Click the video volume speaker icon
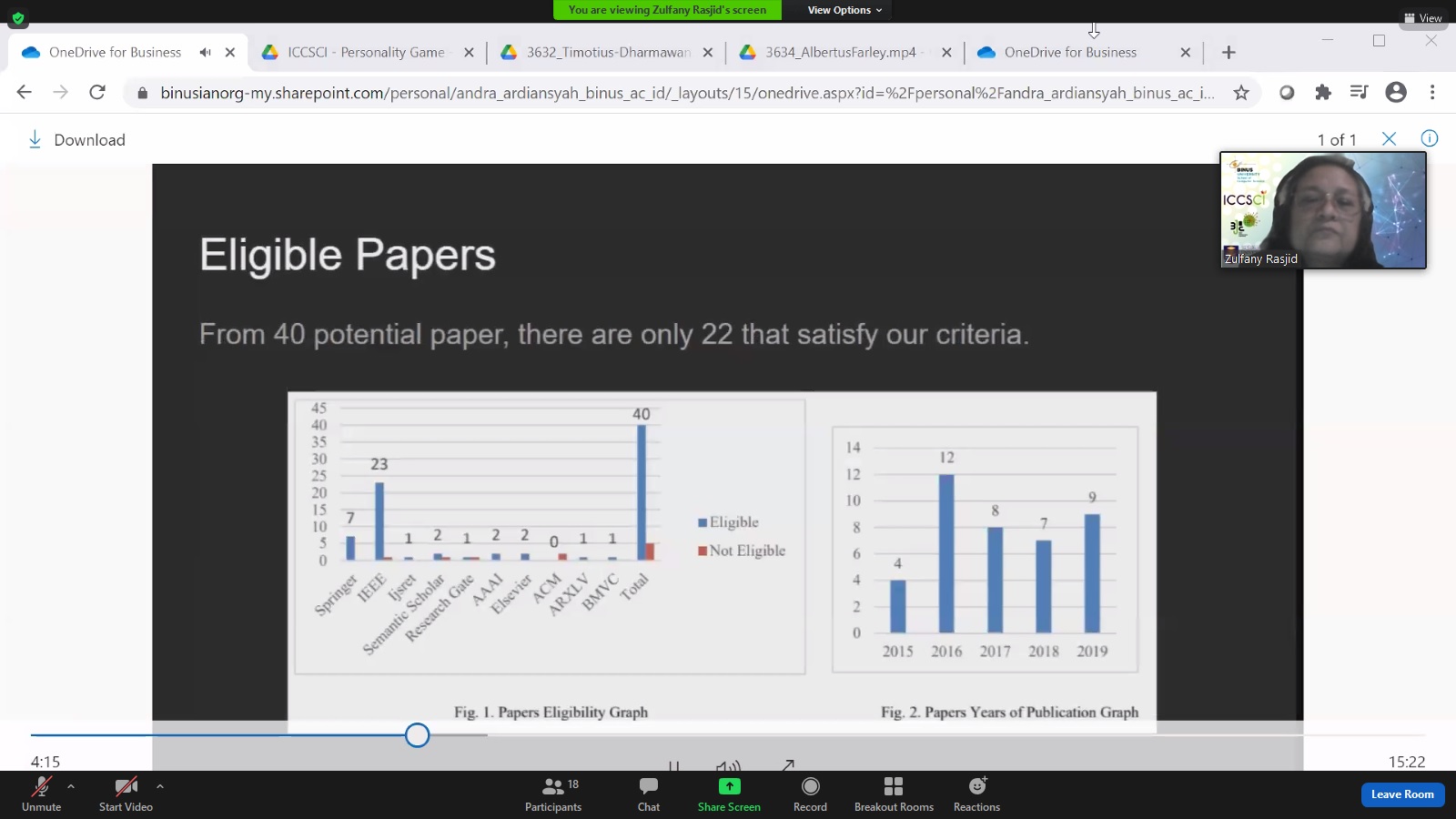 click(728, 766)
